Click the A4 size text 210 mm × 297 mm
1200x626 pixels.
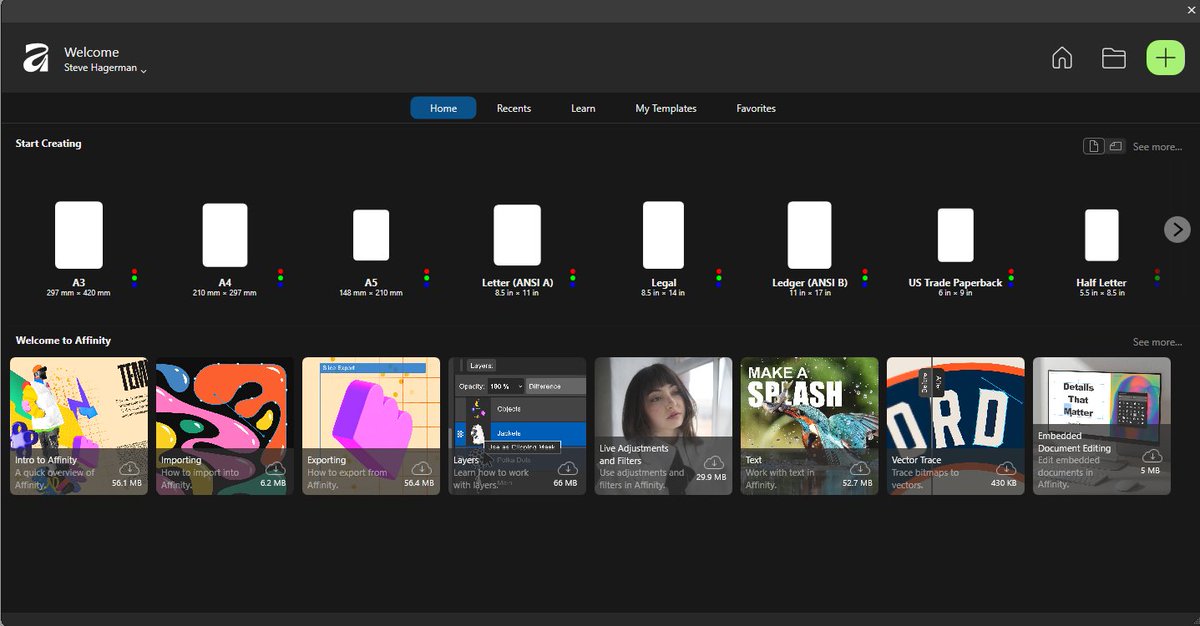coord(225,293)
